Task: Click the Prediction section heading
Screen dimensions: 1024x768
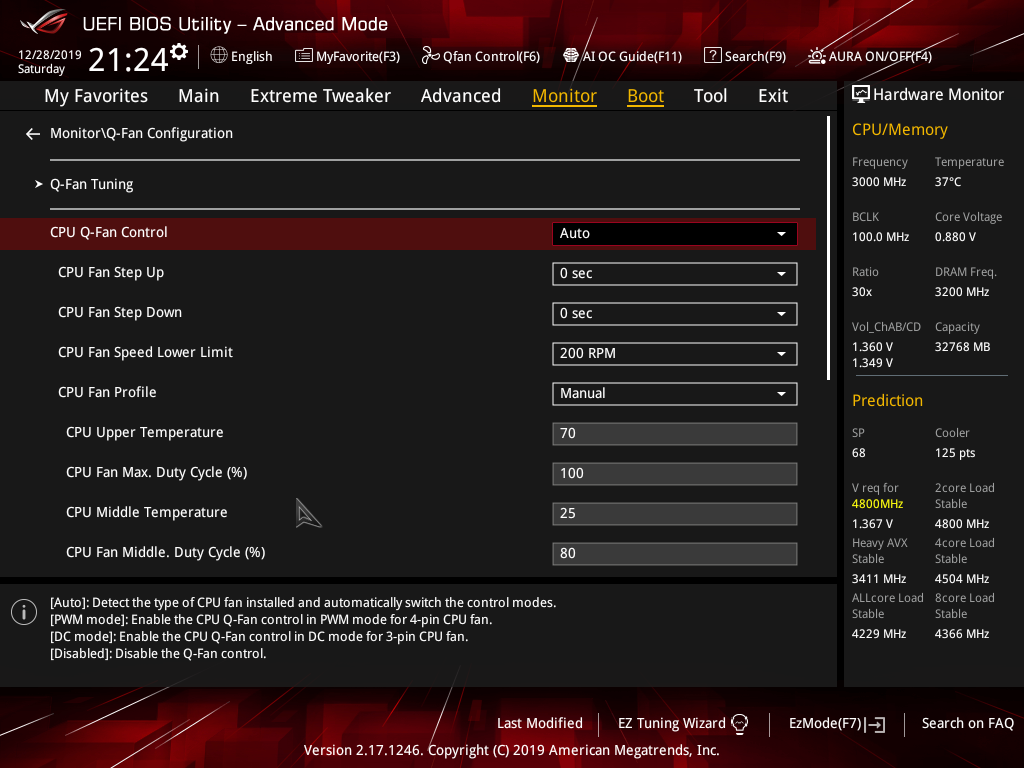Action: coord(887,400)
